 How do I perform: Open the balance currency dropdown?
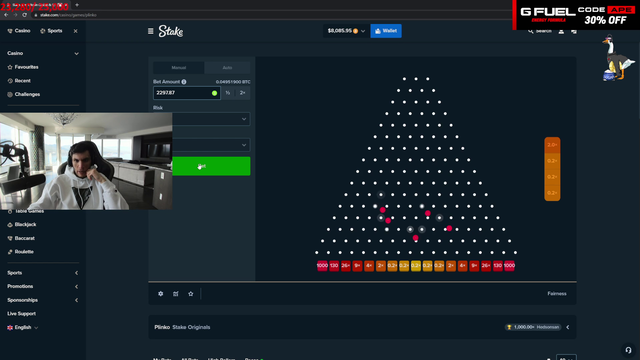pos(346,31)
